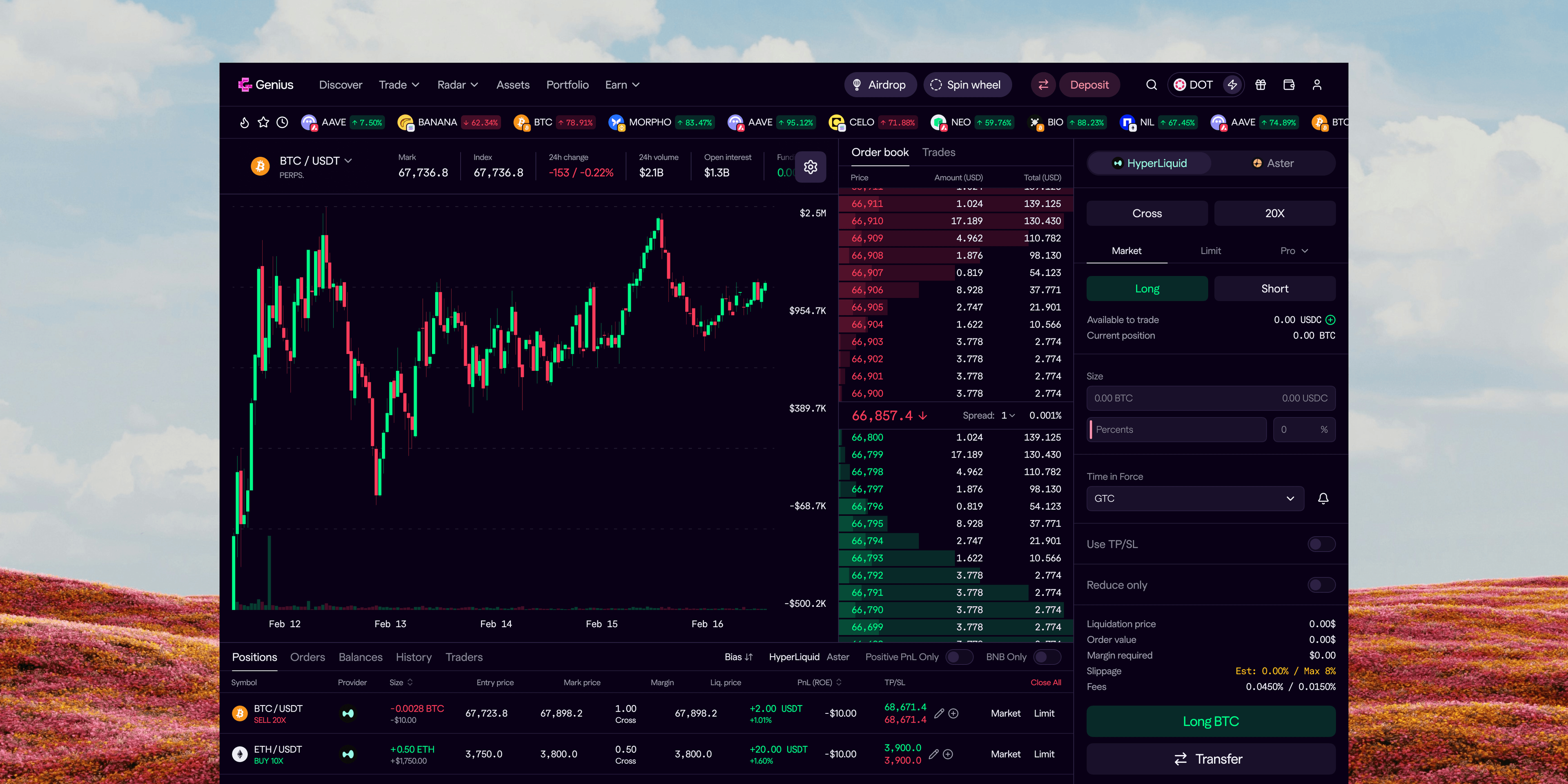Open the GTC Time in Force dropdown
The height and width of the screenshot is (784, 1568).
click(x=1195, y=499)
